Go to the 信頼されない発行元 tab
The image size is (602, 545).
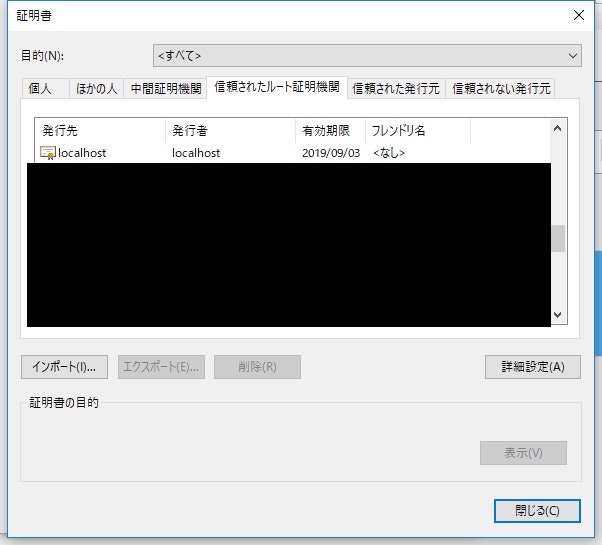tap(501, 89)
